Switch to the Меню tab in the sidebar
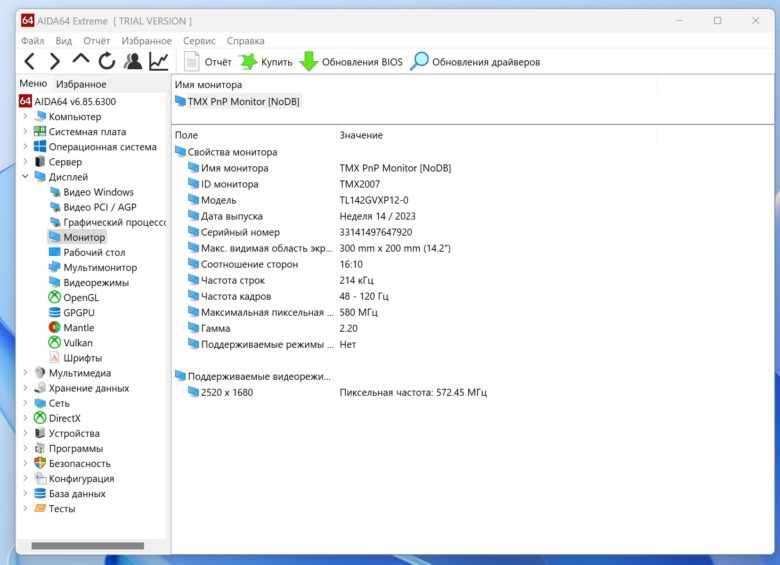This screenshot has width=780, height=565. pos(33,84)
